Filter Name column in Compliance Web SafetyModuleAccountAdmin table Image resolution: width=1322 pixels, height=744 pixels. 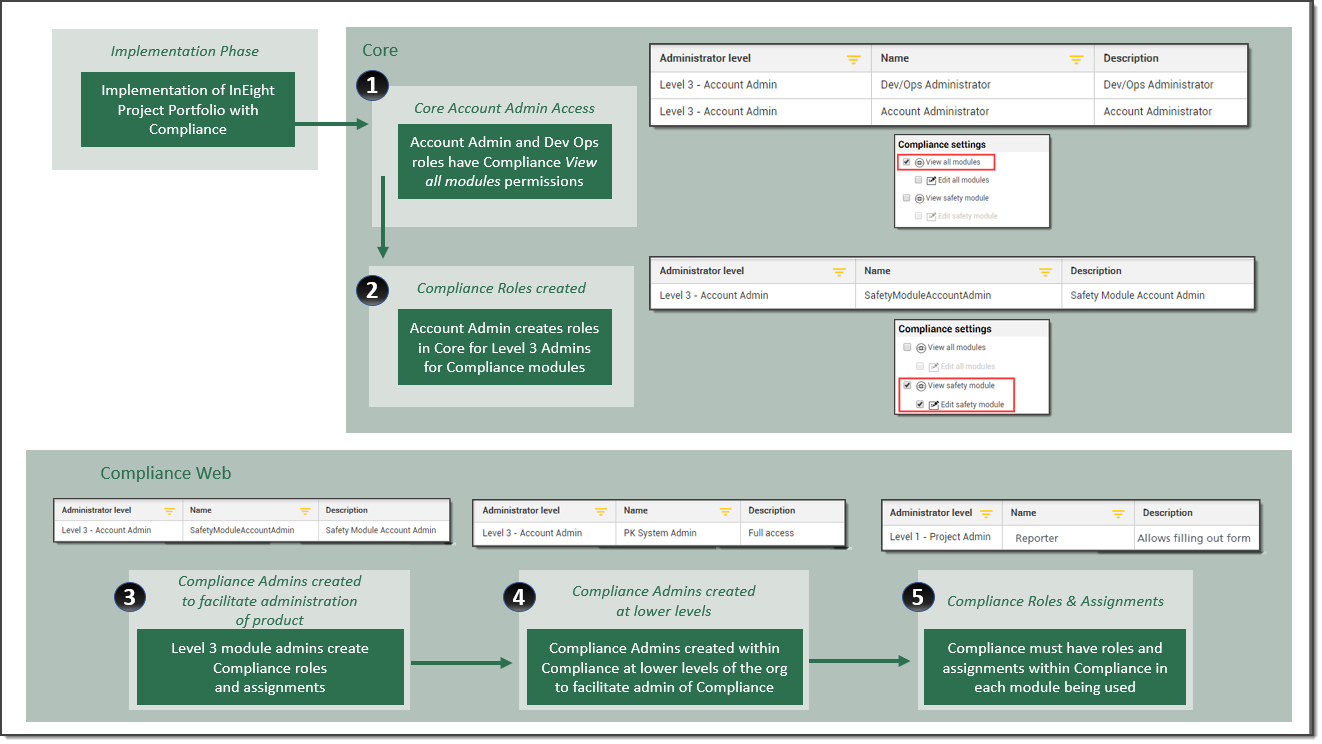(304, 511)
